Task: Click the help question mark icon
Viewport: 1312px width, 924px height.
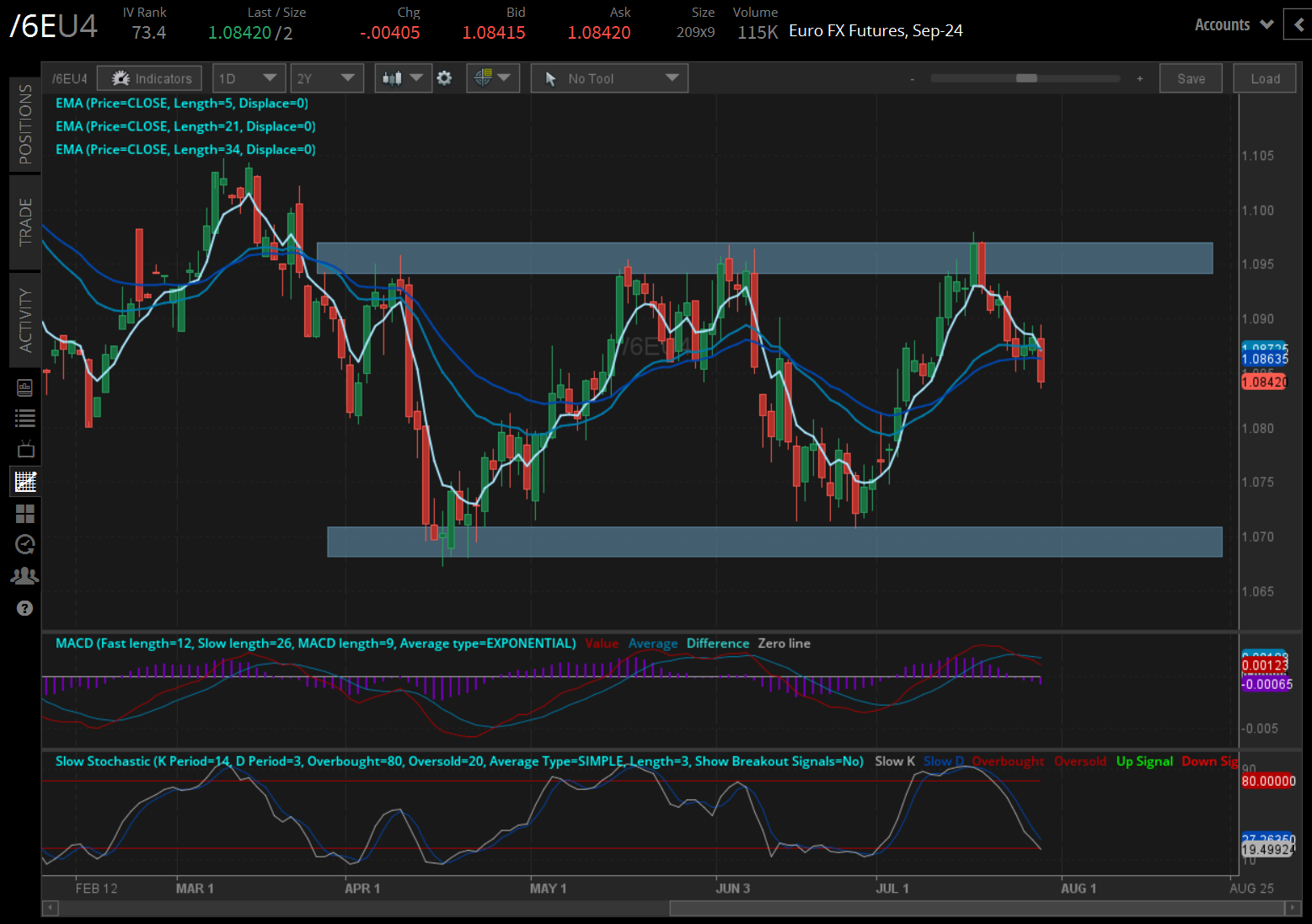Action: click(x=24, y=608)
